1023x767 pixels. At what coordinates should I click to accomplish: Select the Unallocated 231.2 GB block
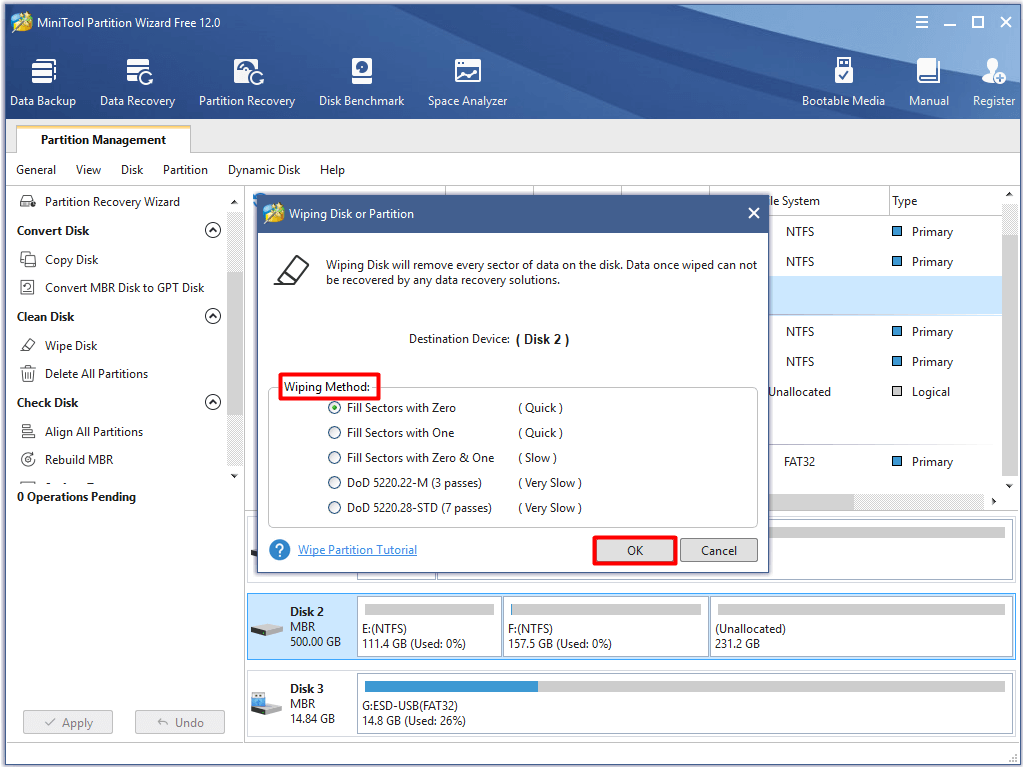pos(861,626)
